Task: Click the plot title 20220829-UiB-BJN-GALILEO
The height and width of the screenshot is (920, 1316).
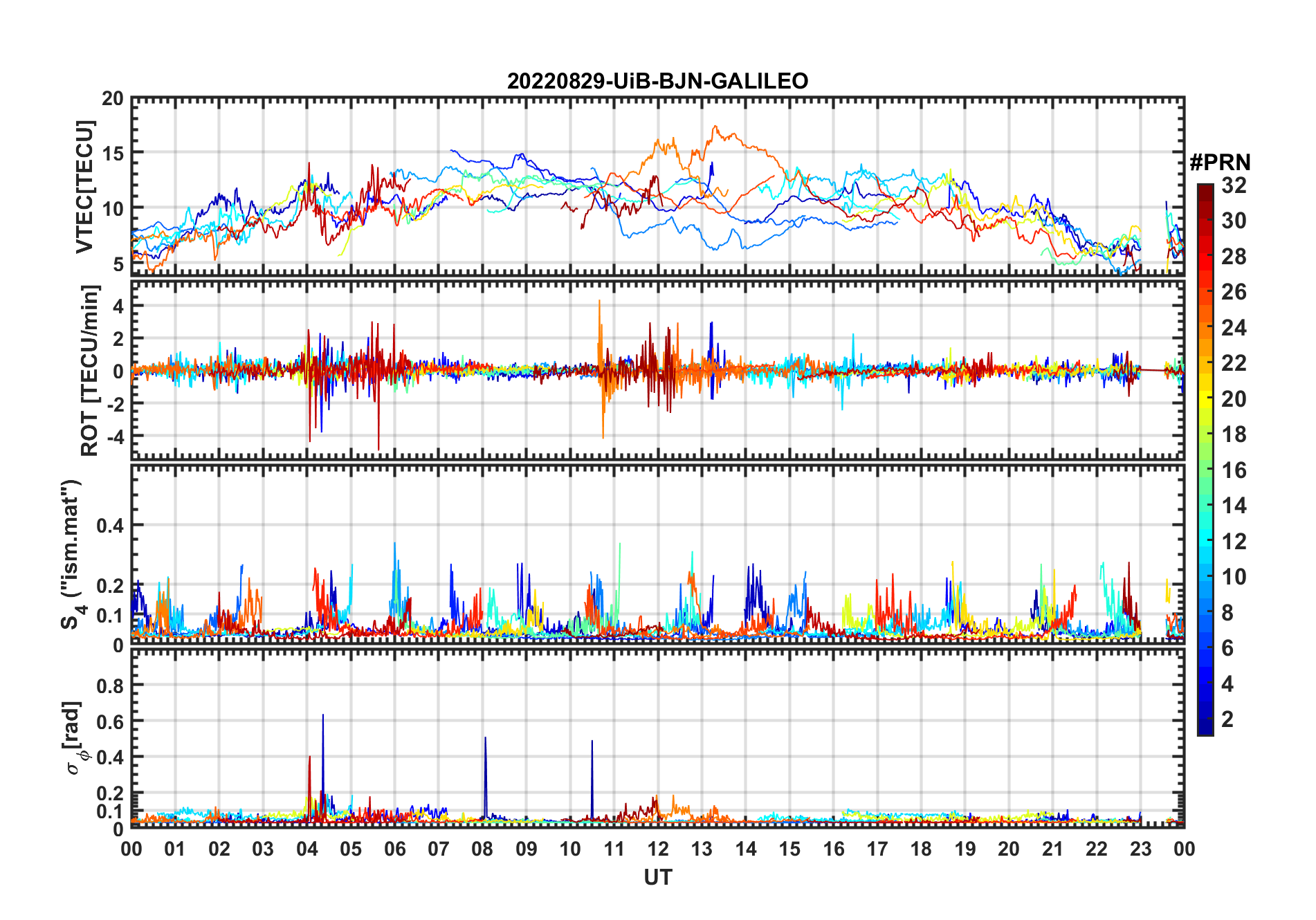Action: tap(657, 81)
